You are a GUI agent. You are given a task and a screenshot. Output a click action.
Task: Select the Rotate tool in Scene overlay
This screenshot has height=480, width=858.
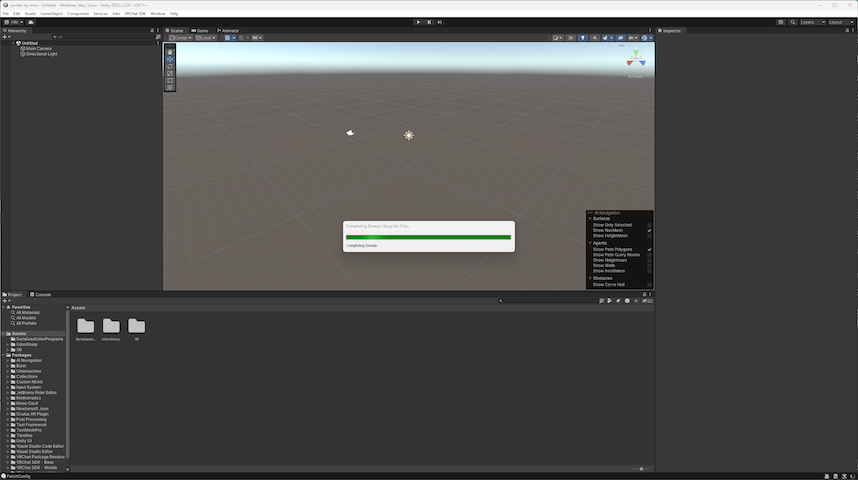pyautogui.click(x=170, y=66)
